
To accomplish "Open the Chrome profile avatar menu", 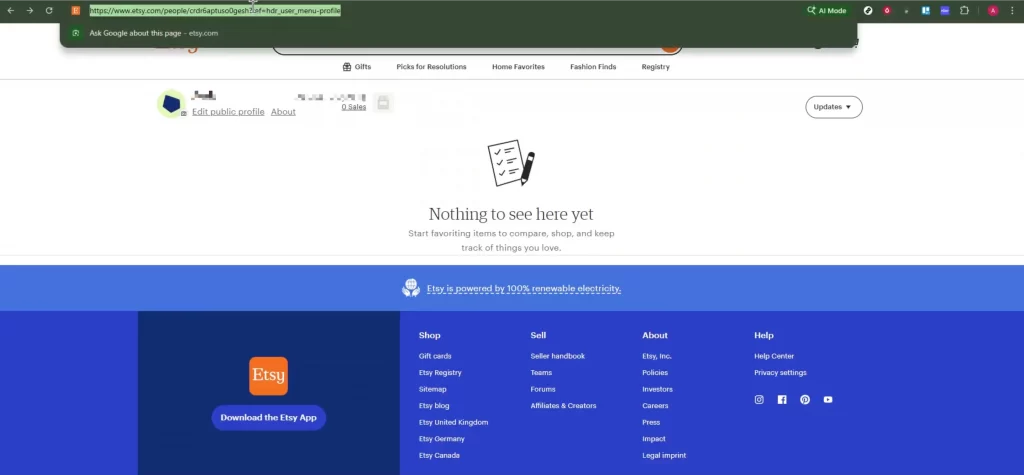I will point(993,10).
